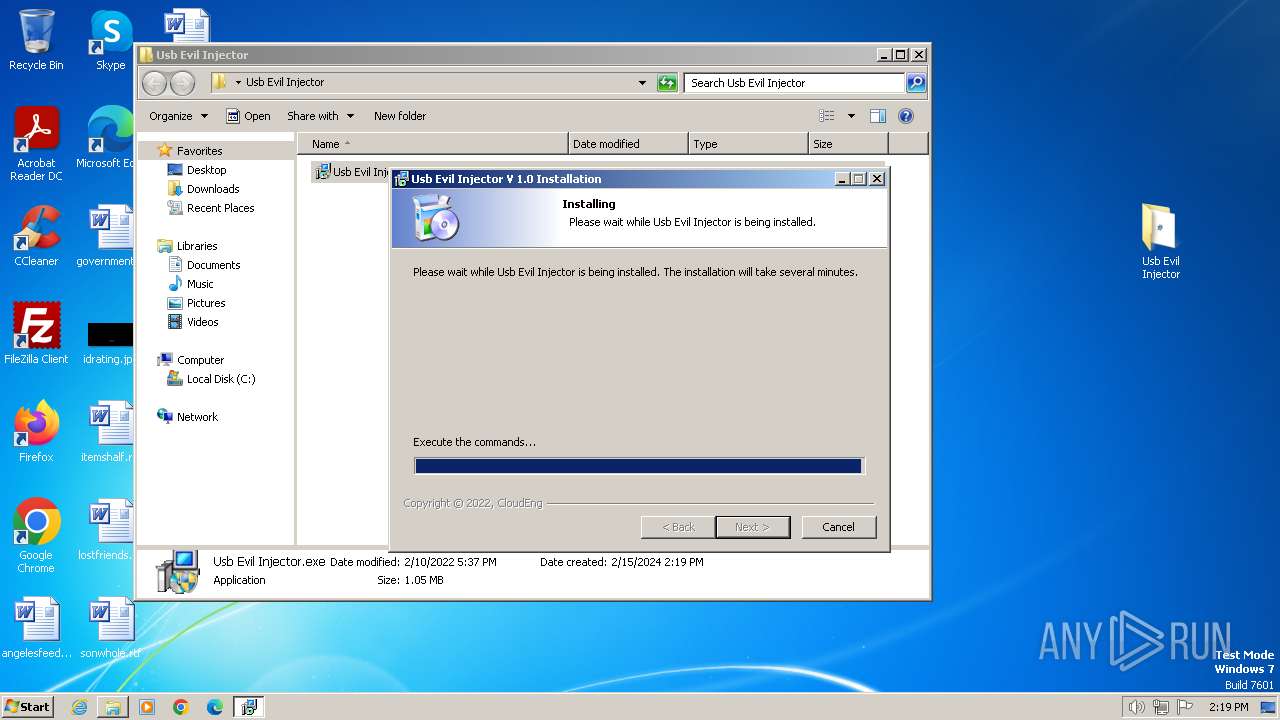Click the Edge taskbar icon
Viewport: 1280px width, 720px height.
(x=215, y=707)
